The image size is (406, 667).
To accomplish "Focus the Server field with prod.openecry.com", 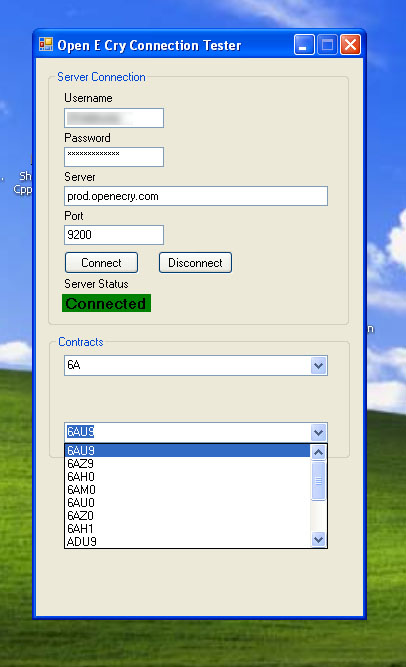I will 196,196.
